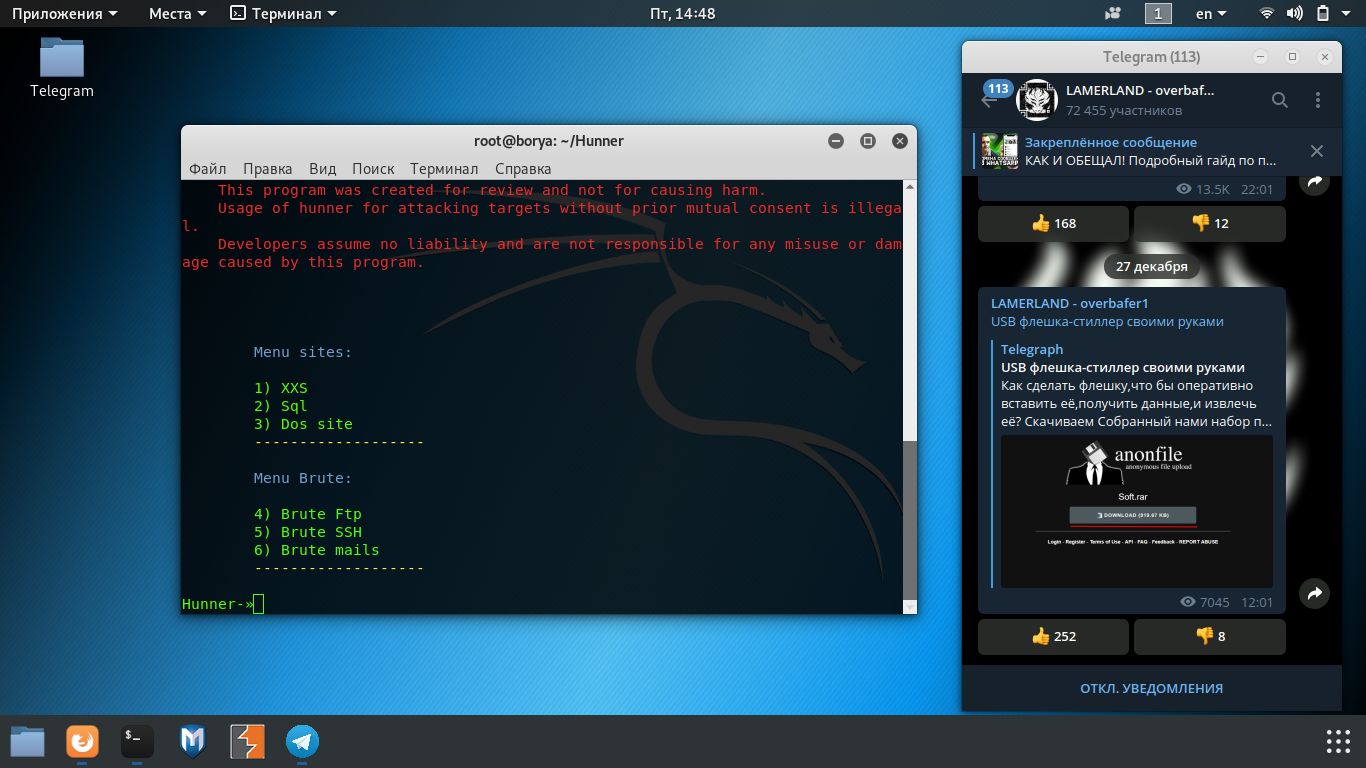Image resolution: width=1366 pixels, height=768 pixels.
Task: Click the '2) Sql' menu line
Action: pos(281,406)
